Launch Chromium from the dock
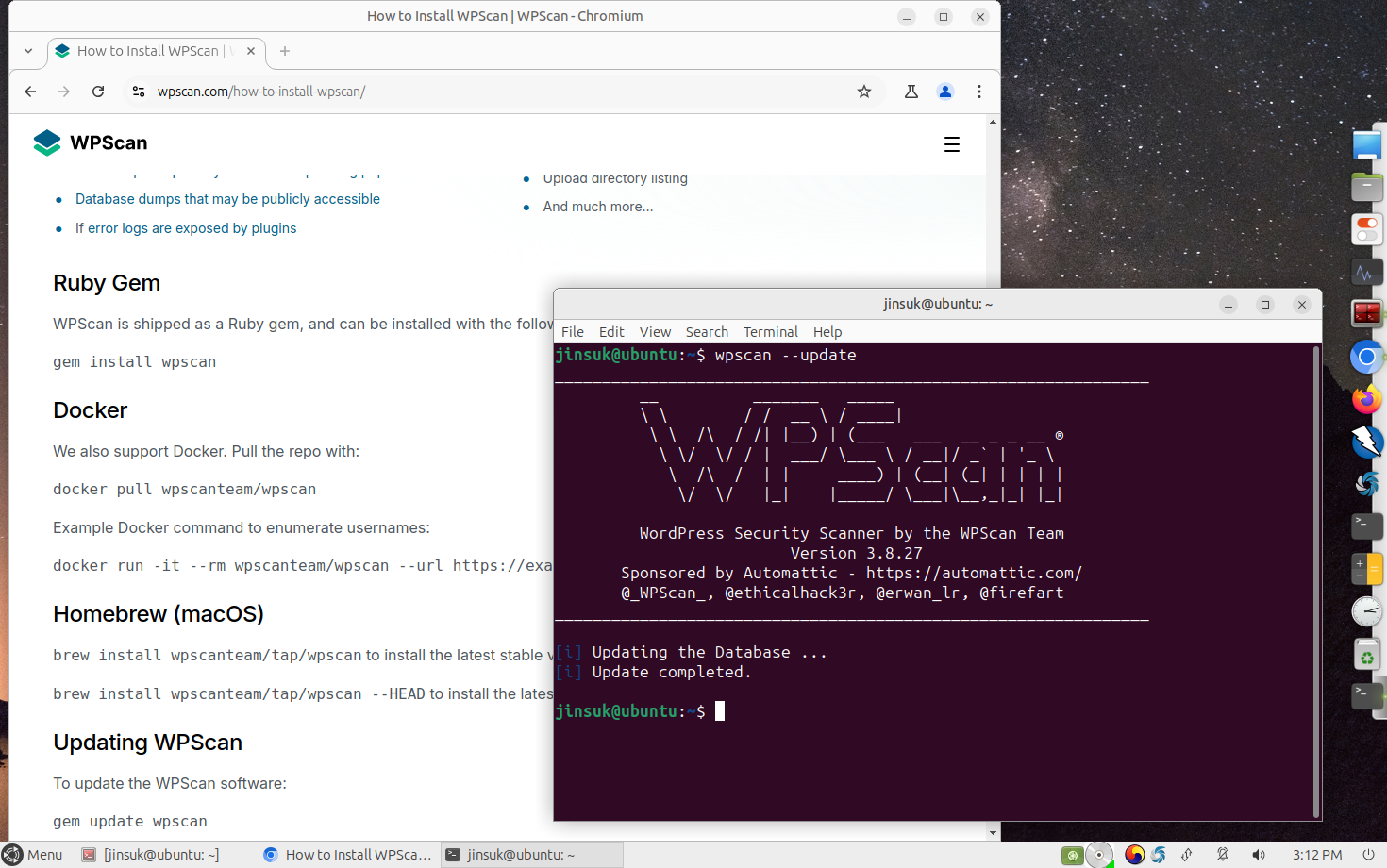The image size is (1387, 868). [1366, 357]
